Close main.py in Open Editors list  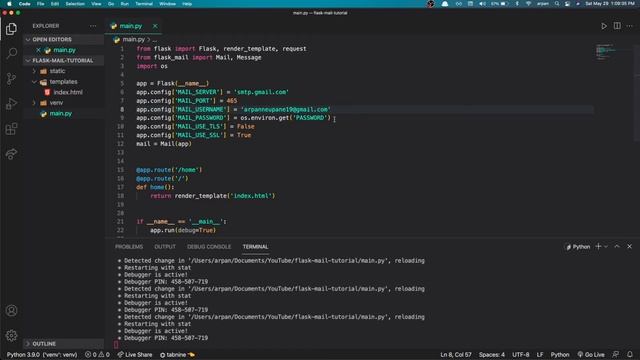point(38,50)
